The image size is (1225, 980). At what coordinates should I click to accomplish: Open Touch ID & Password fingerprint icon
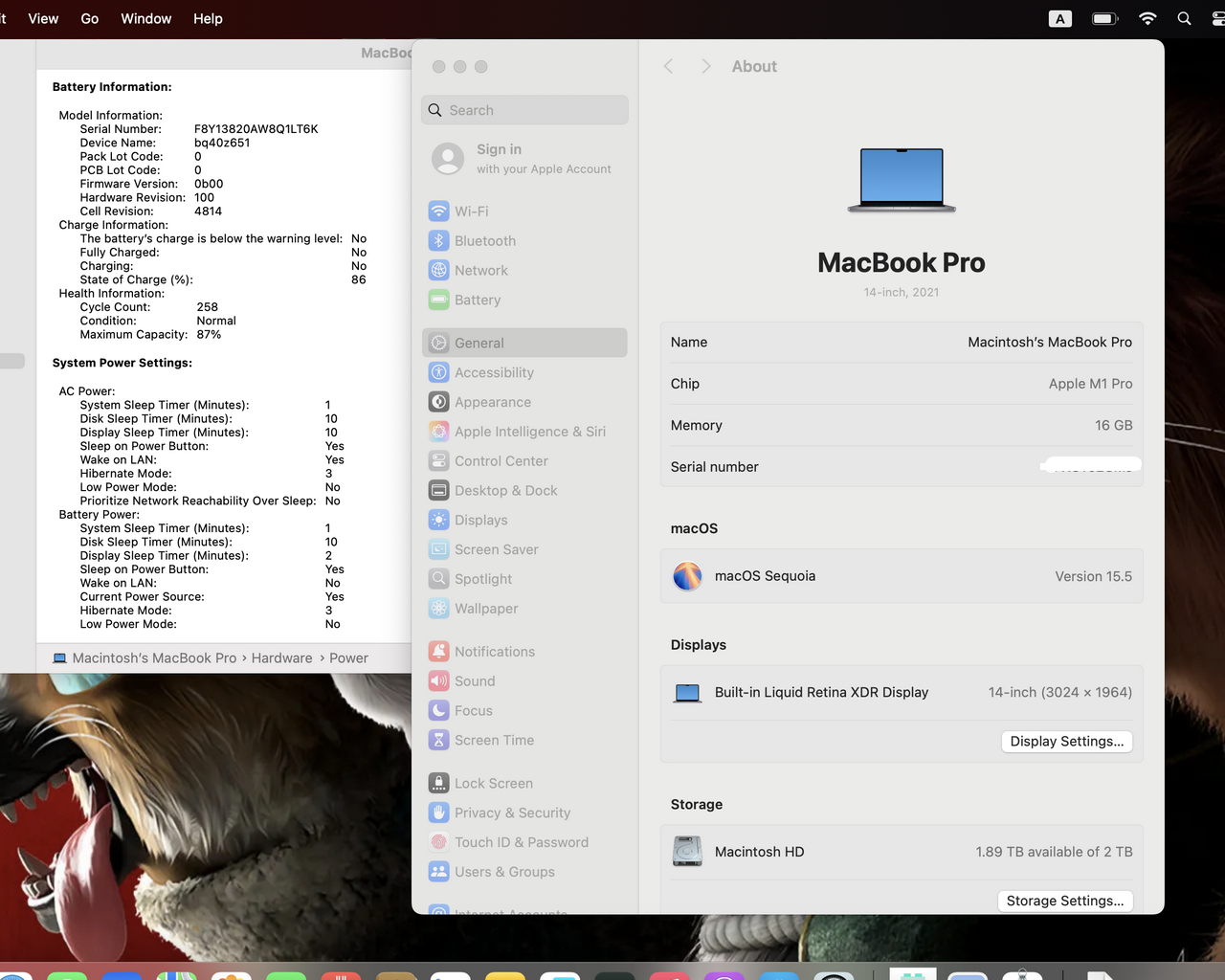point(438,842)
